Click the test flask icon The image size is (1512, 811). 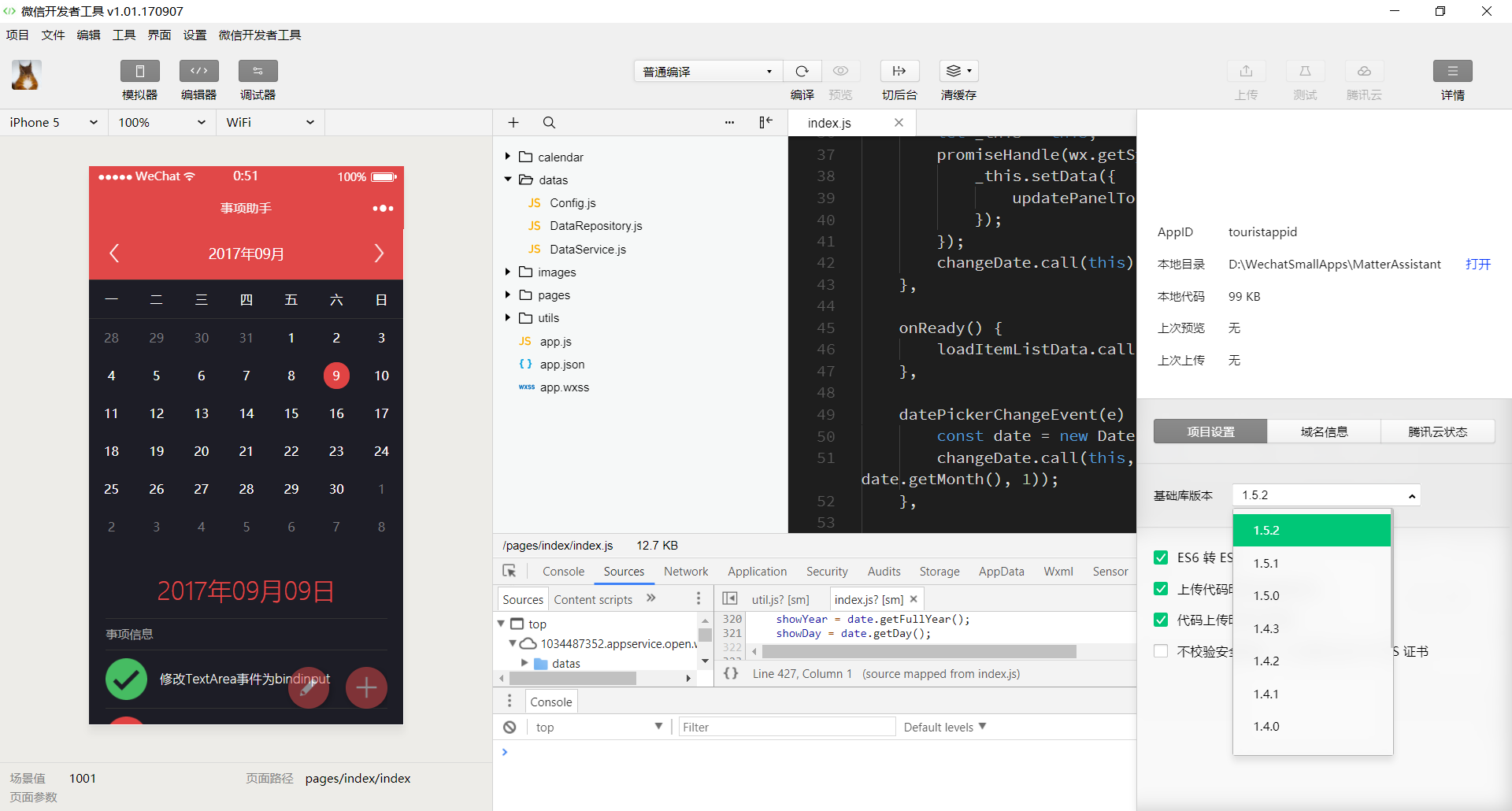click(1305, 71)
